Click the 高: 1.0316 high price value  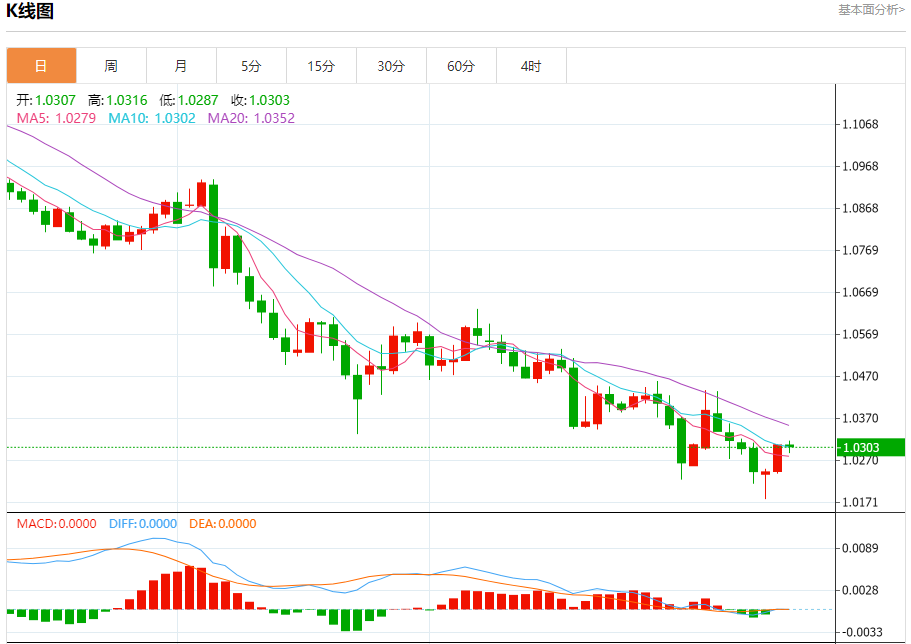118,100
